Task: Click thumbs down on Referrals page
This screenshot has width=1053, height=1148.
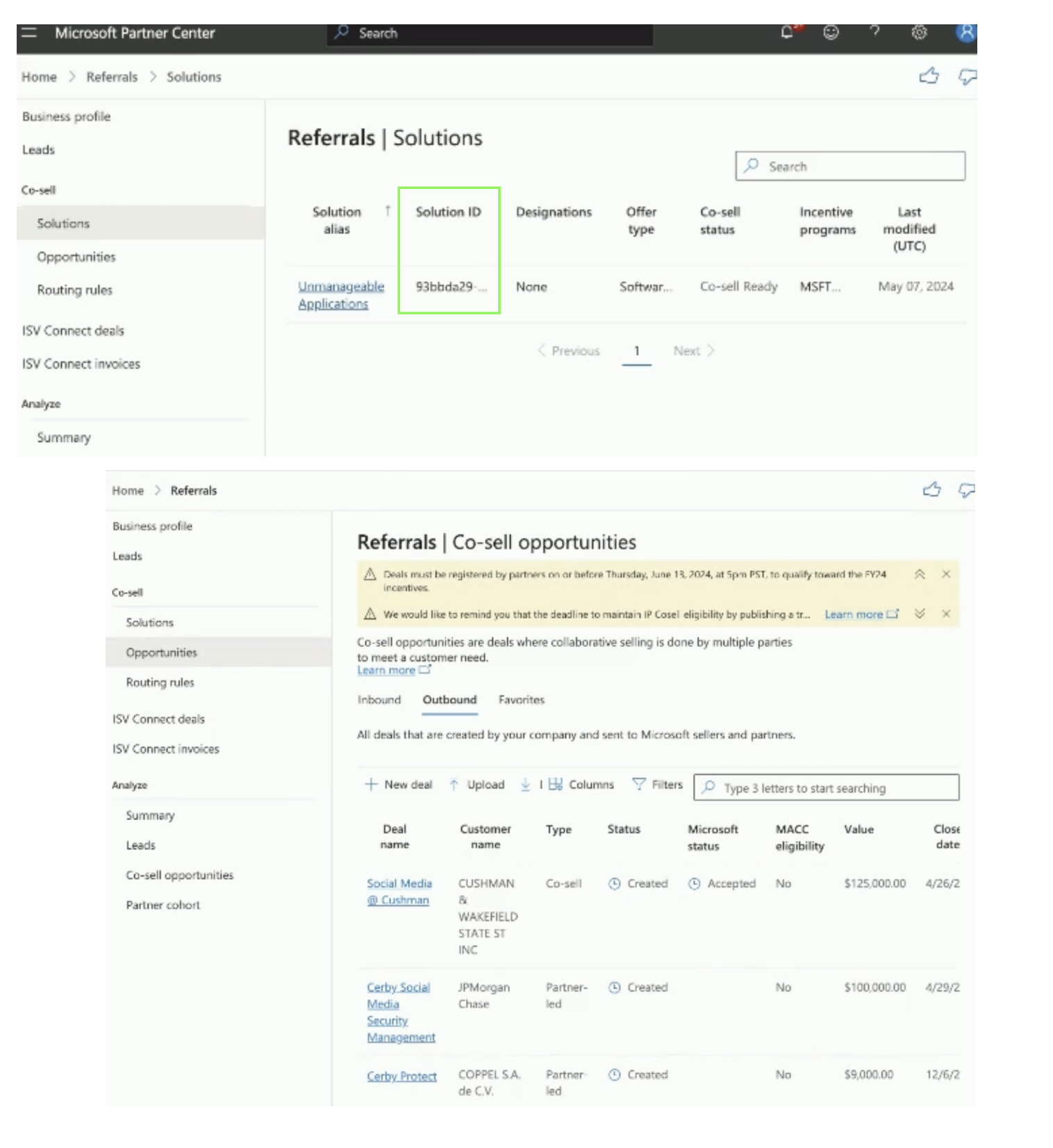Action: pyautogui.click(x=966, y=491)
